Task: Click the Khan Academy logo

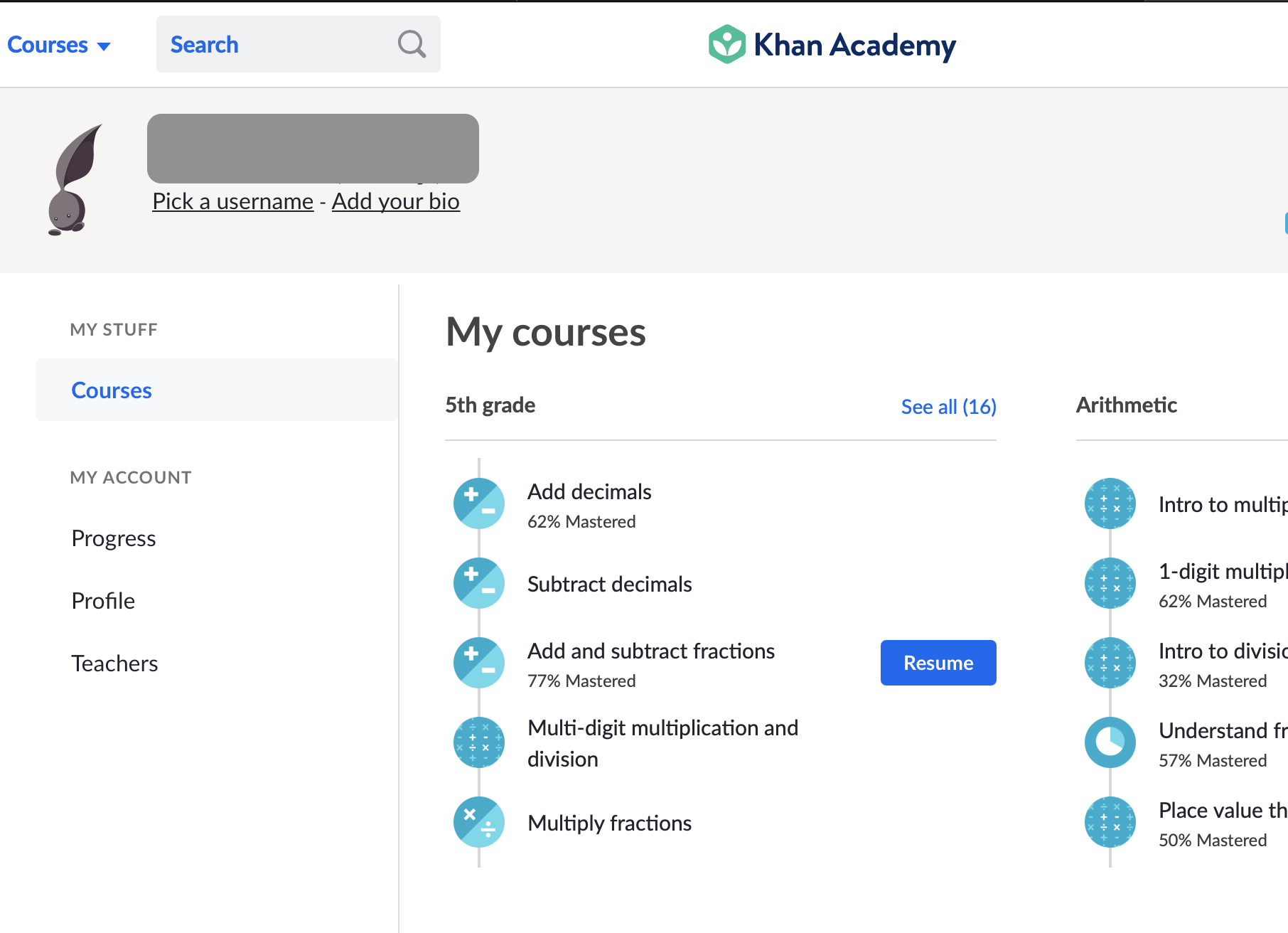Action: [x=832, y=45]
